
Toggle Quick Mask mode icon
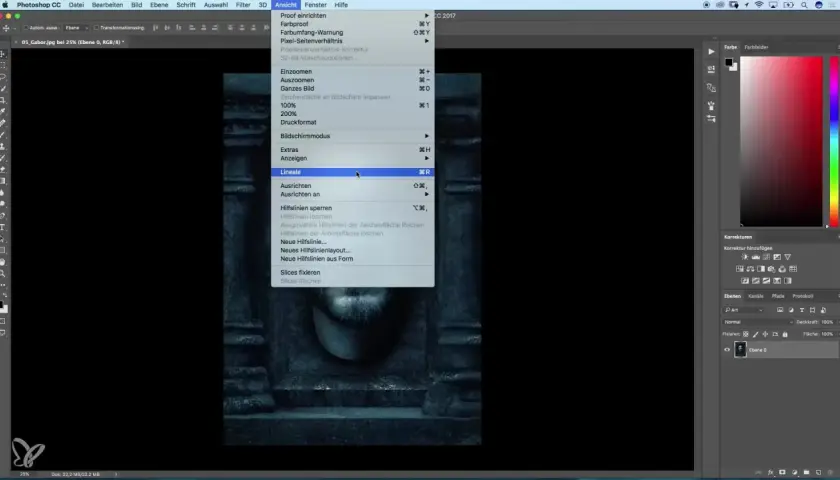tap(3, 321)
